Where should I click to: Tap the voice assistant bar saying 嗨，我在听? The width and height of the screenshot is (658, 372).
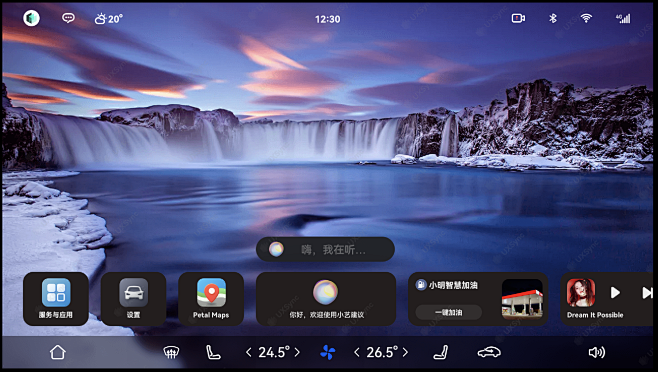click(325, 249)
